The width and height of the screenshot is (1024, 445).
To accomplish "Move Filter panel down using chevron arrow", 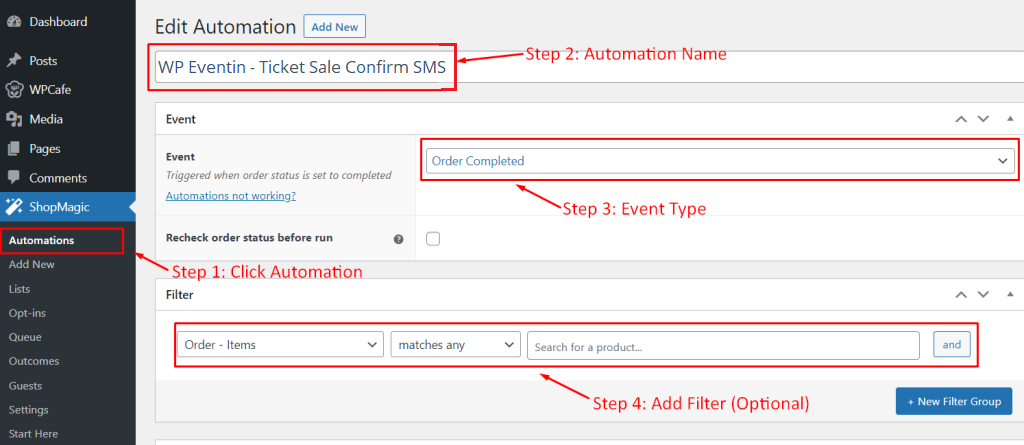I will (x=984, y=295).
